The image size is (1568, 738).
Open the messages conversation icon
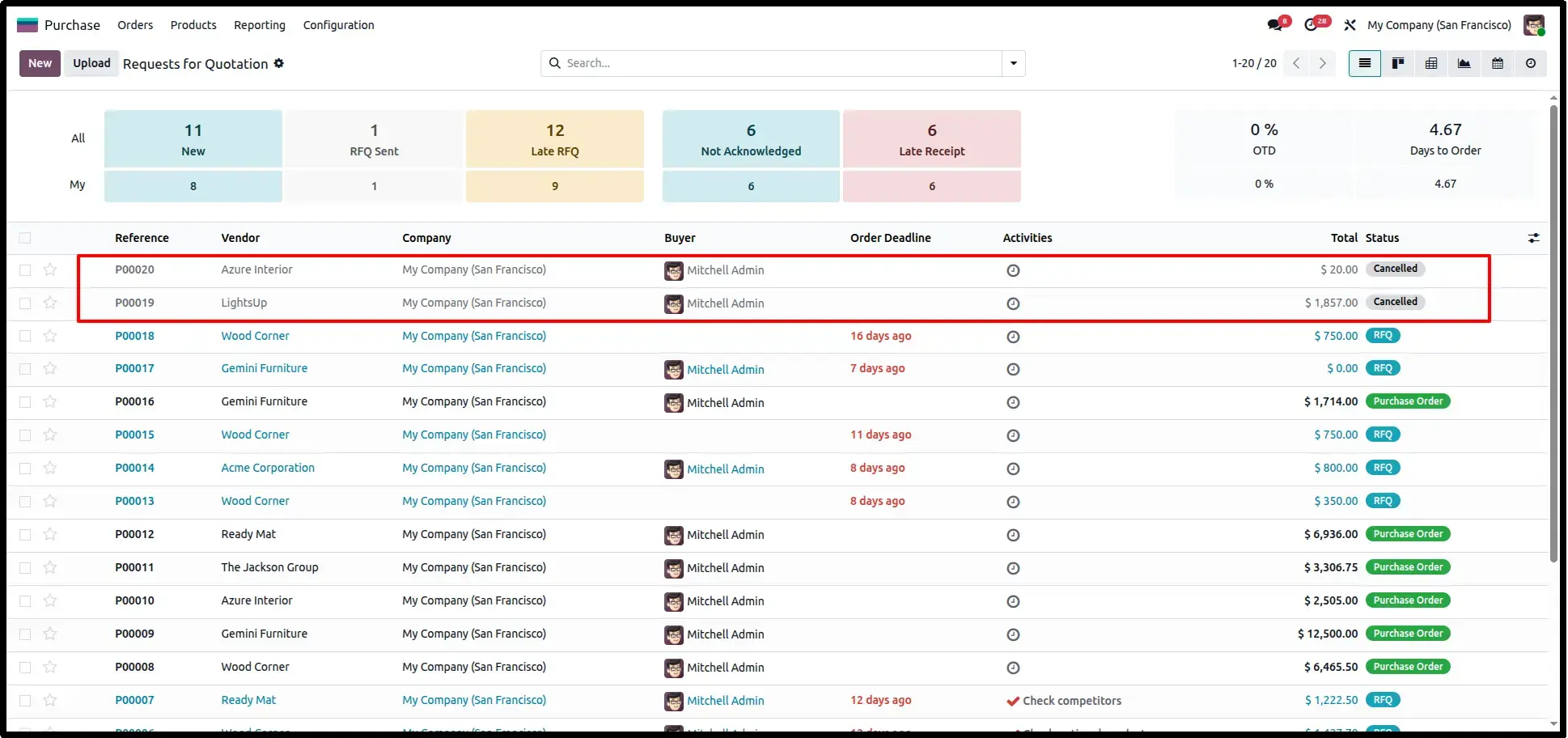1275,25
